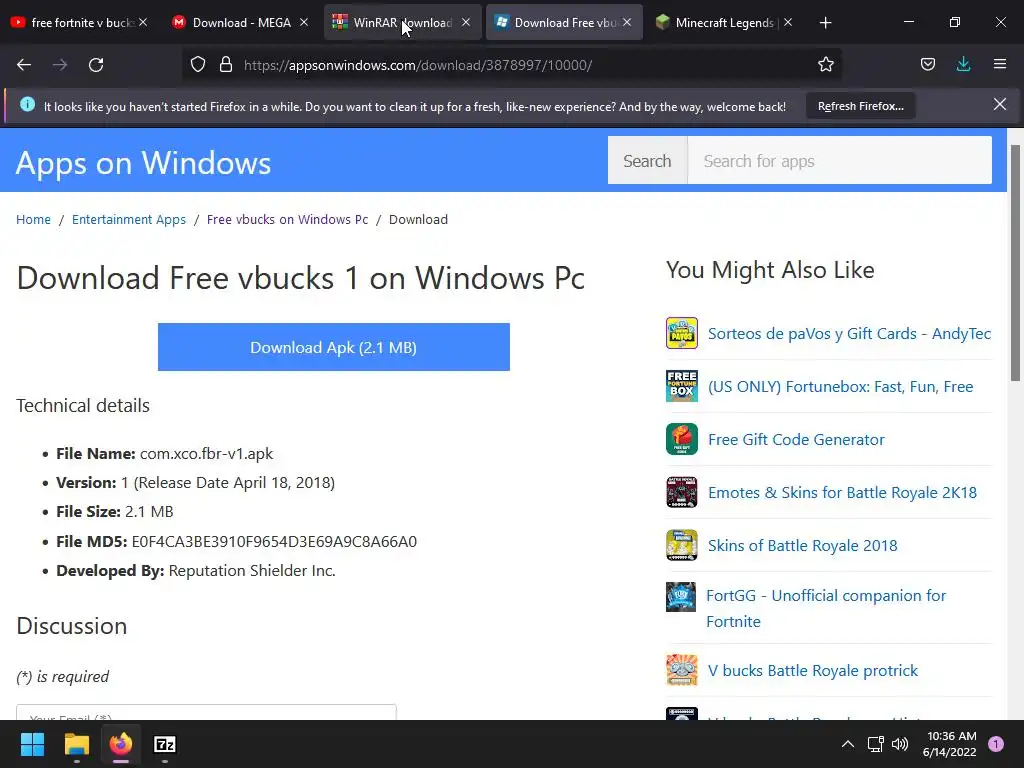Go back with the browser back arrow
Viewport: 1024px width, 768px height.
(x=24, y=65)
